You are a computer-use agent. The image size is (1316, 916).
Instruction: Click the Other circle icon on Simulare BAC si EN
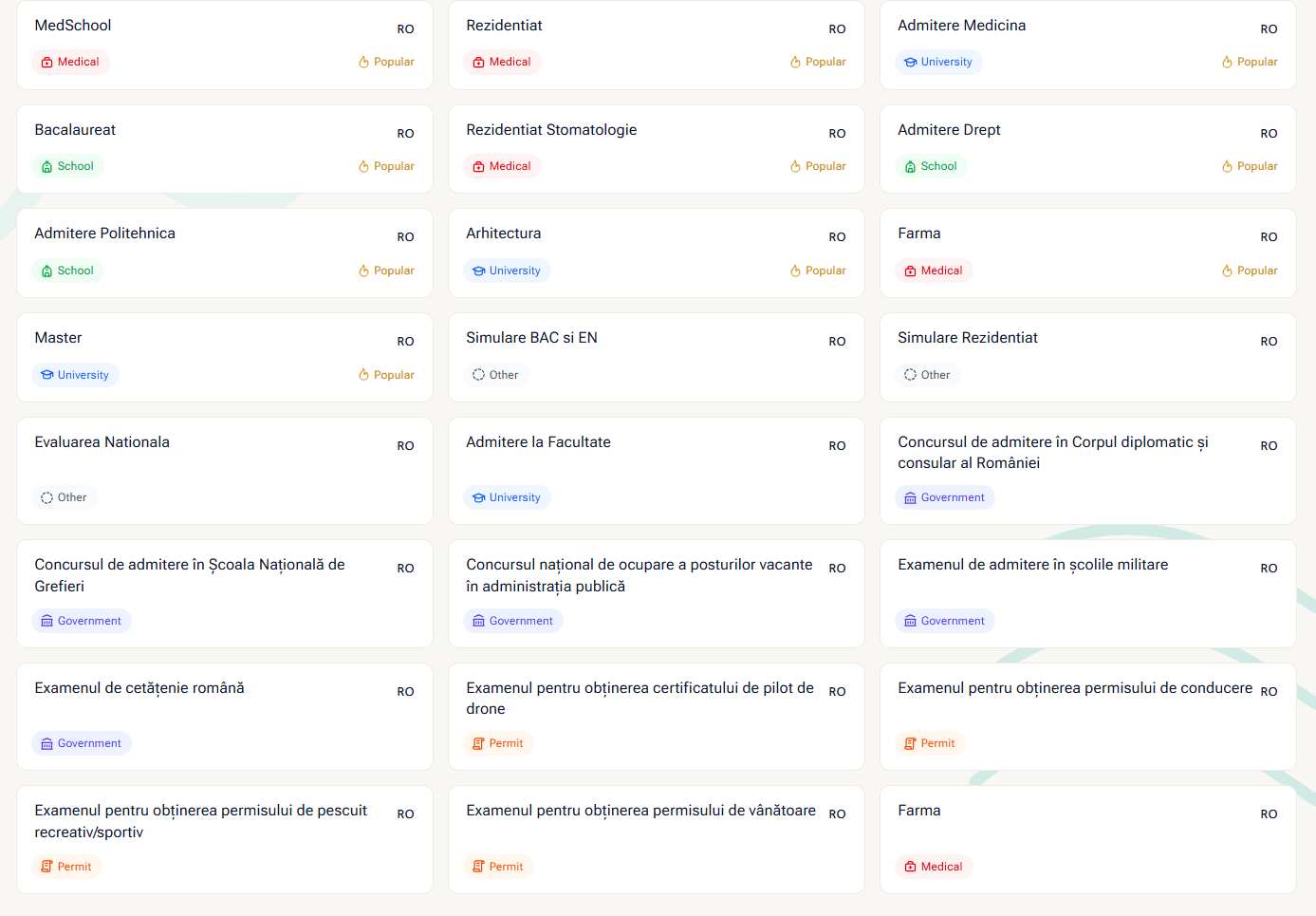[x=478, y=375]
